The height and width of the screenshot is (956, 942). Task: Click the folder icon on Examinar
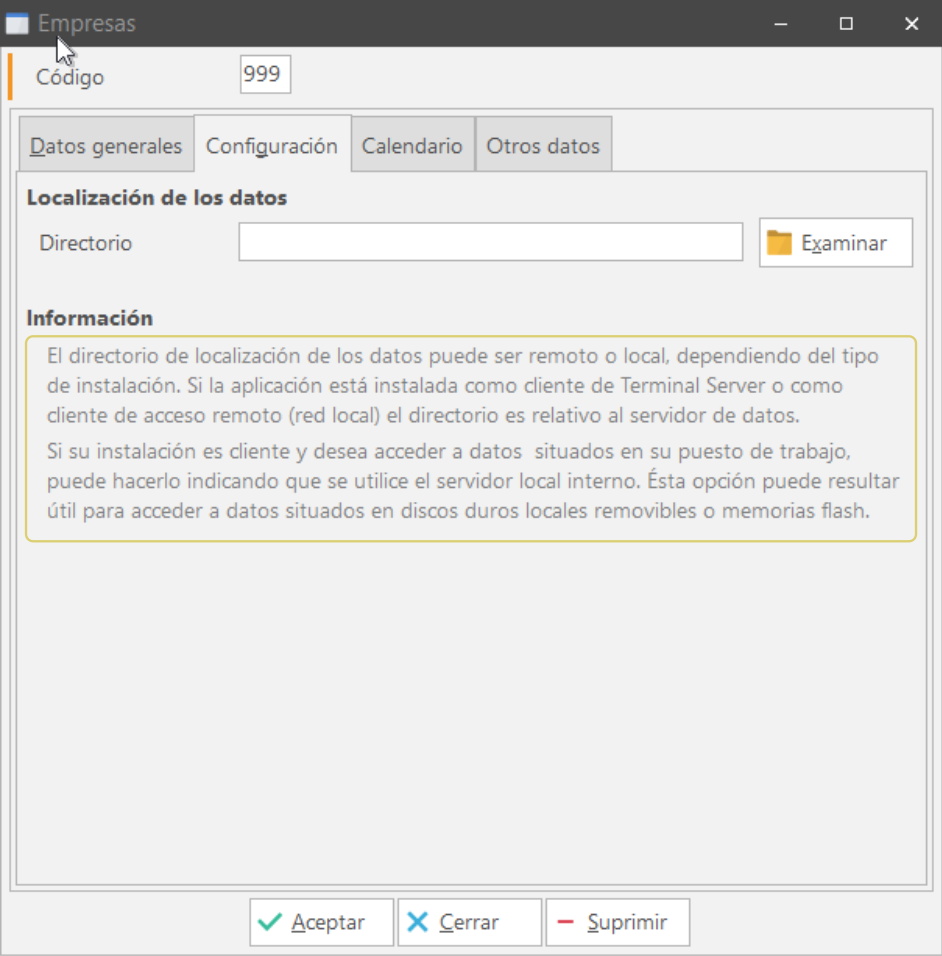[x=779, y=243]
